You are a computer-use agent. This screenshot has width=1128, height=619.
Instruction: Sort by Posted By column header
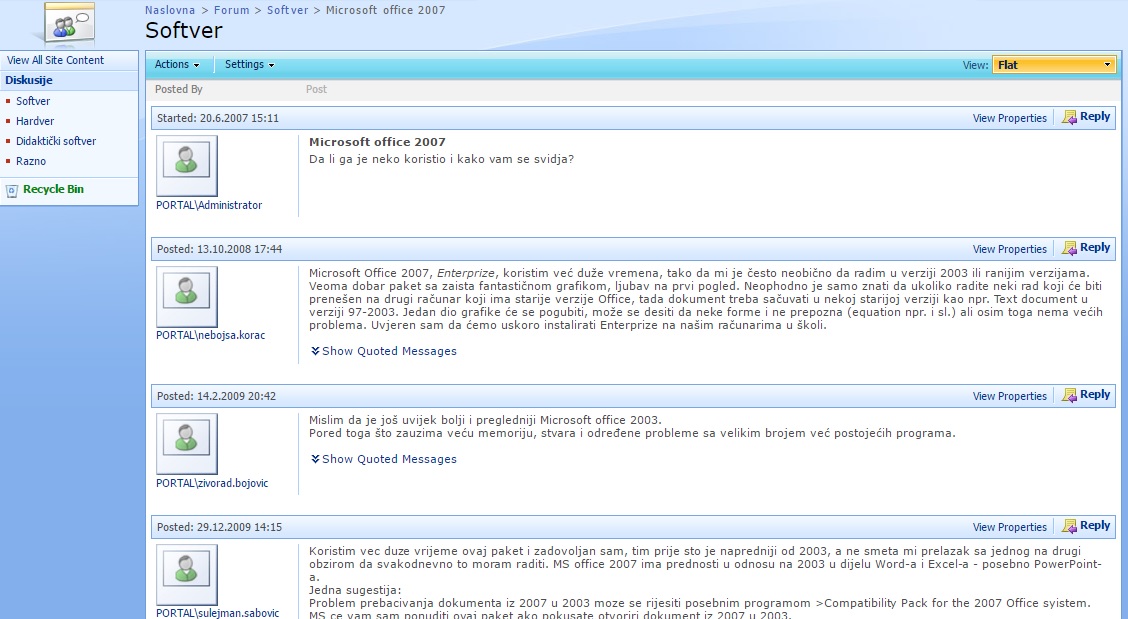178,89
